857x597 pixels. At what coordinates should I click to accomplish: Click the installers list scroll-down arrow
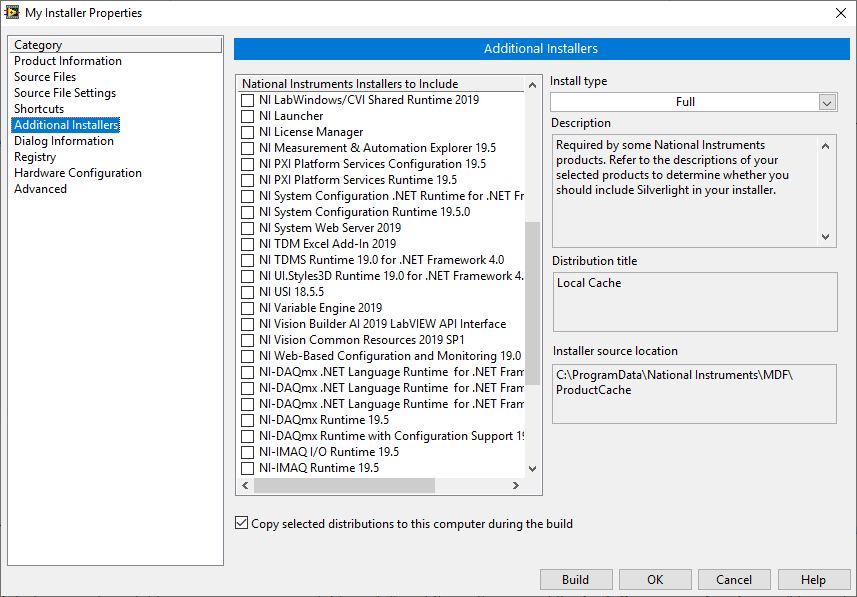click(x=532, y=469)
